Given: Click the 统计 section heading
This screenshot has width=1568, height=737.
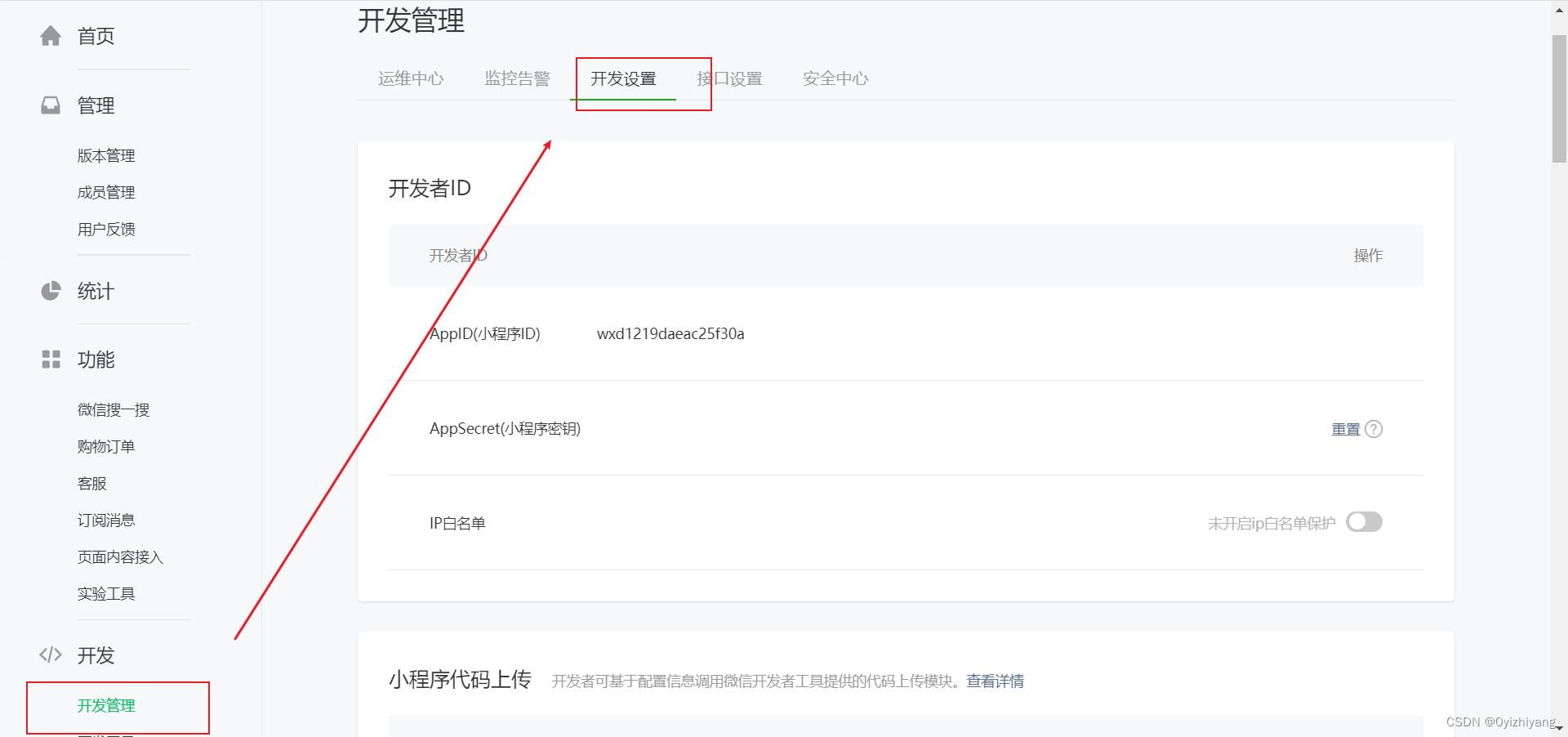Looking at the screenshot, I should 96,291.
